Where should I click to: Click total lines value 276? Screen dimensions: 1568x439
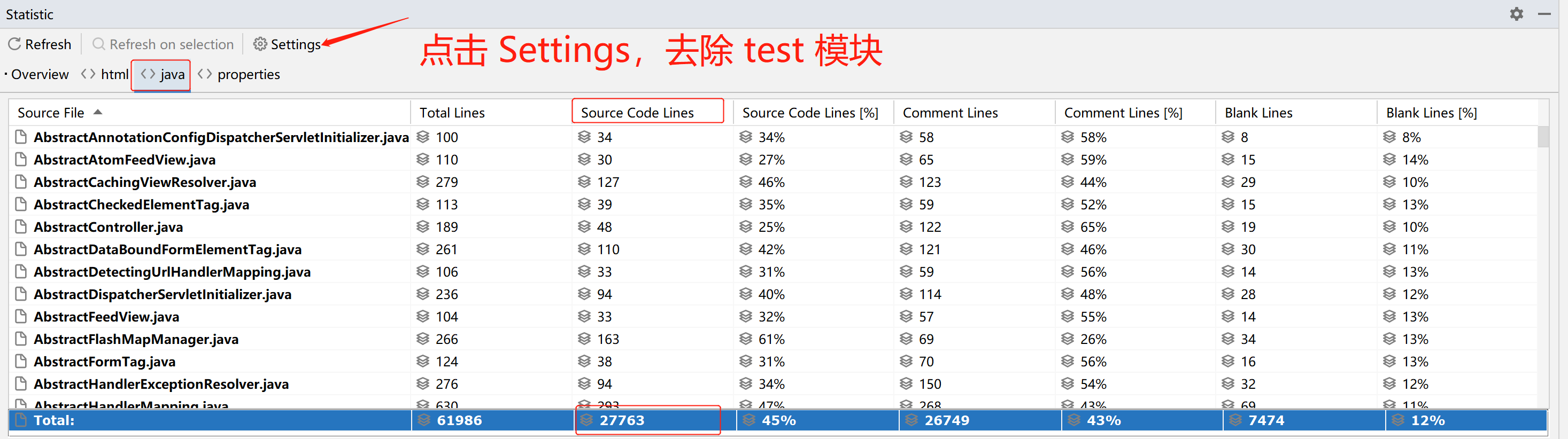coord(447,385)
